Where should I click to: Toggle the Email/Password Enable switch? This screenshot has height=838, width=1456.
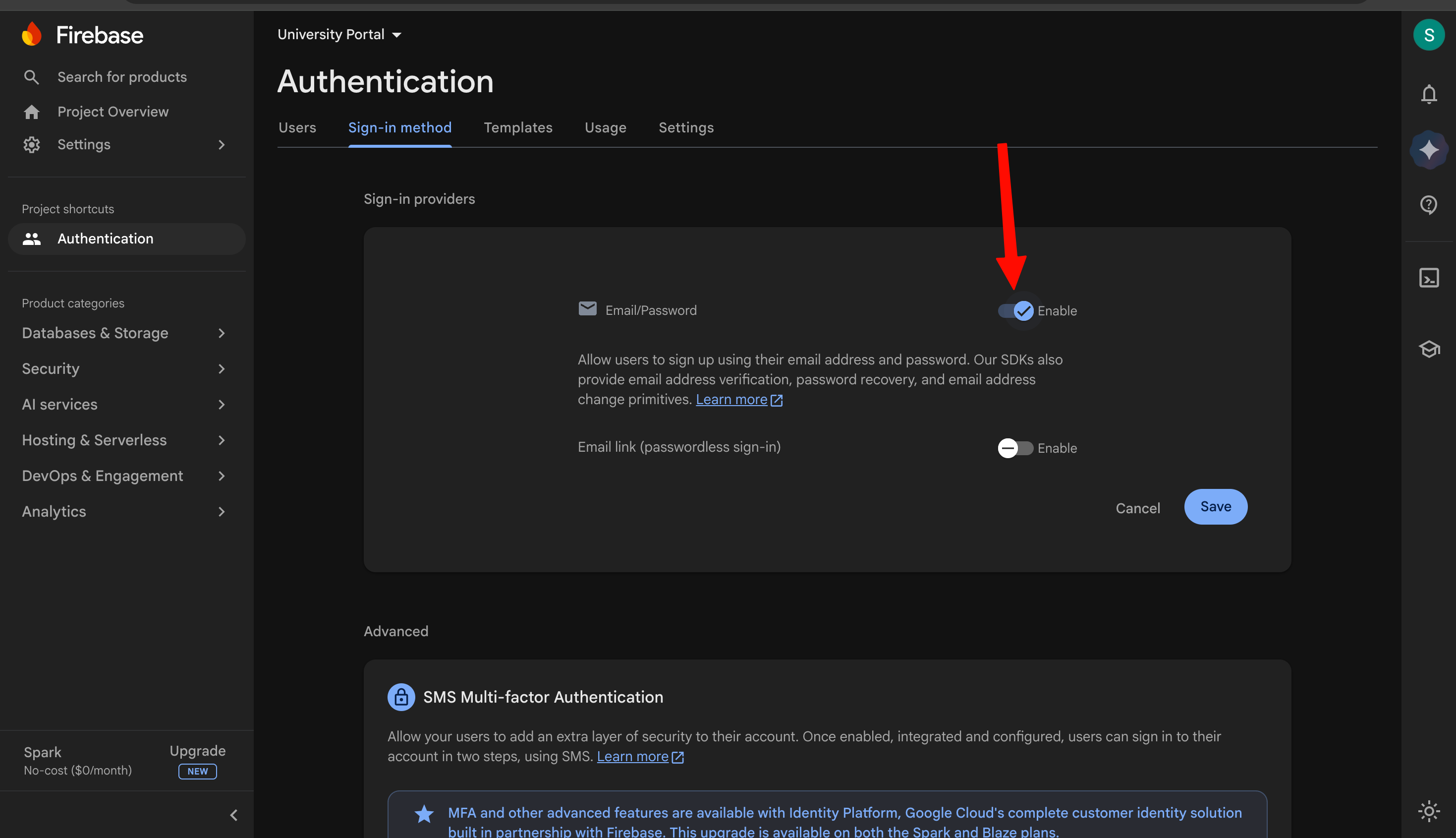click(x=1015, y=311)
